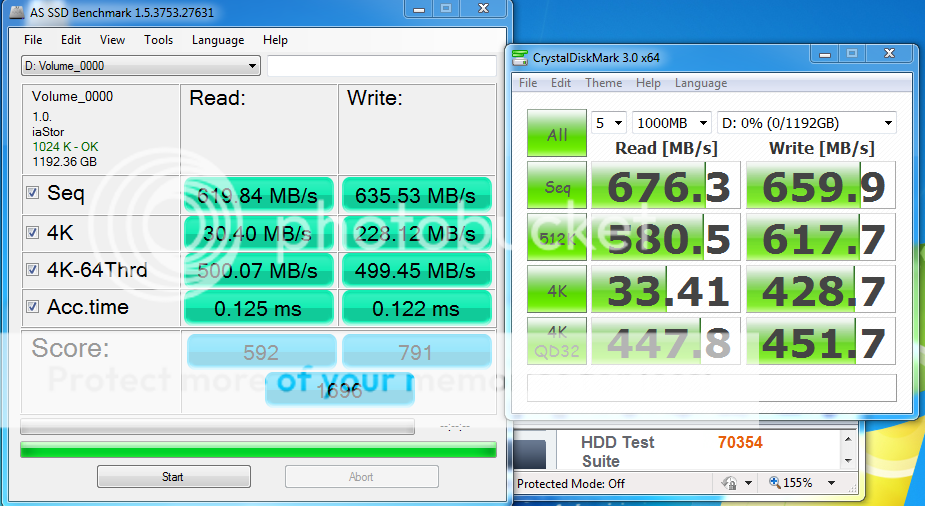925x506 pixels.
Task: Run the 4K QD32 test in CrystalDiskMark
Action: coord(556,341)
